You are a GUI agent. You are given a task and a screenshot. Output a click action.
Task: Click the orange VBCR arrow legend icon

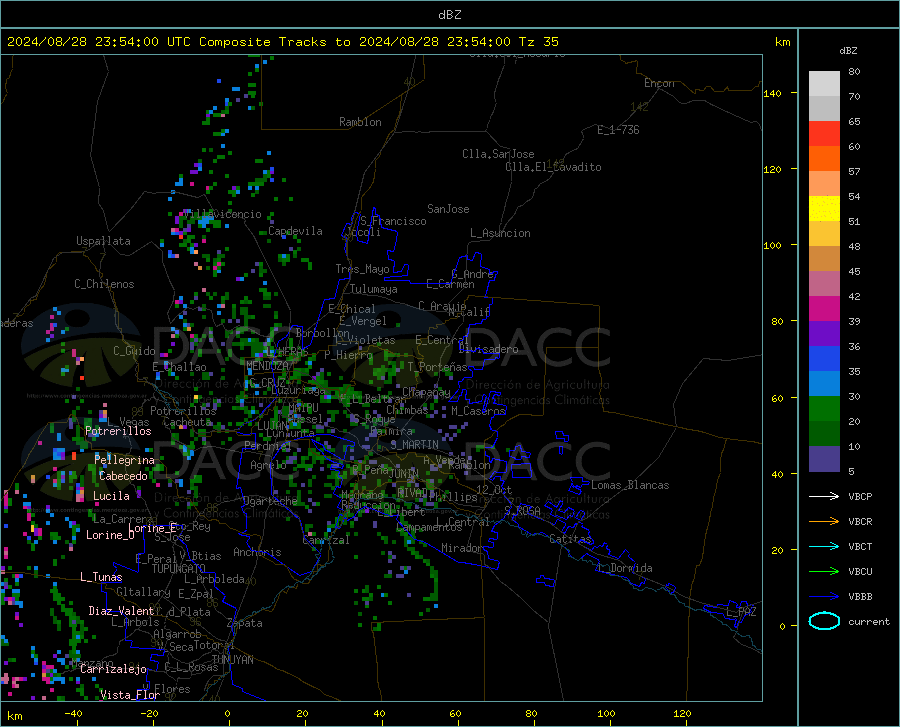tap(824, 522)
